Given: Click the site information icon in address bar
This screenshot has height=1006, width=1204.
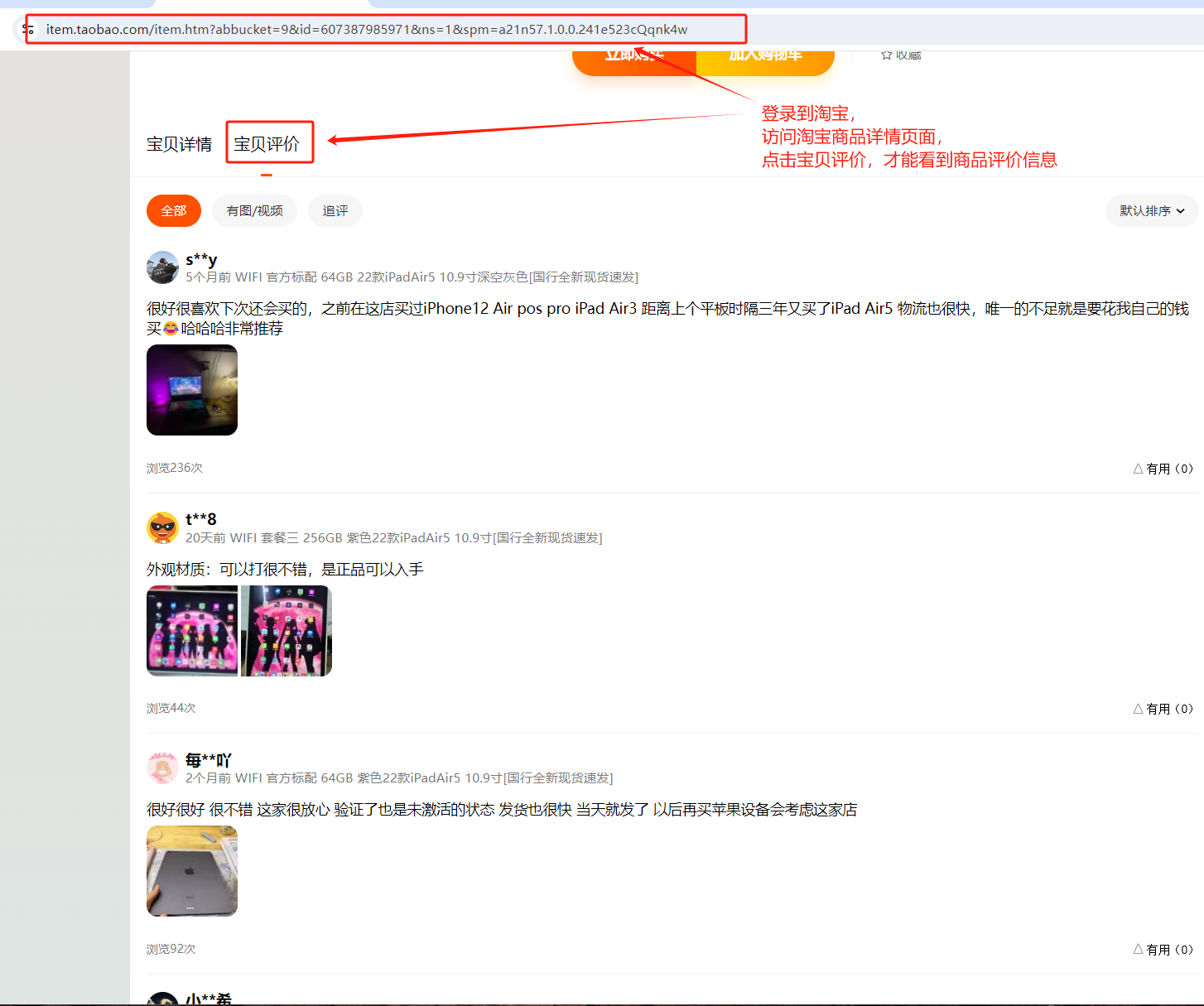Looking at the screenshot, I should [28, 28].
